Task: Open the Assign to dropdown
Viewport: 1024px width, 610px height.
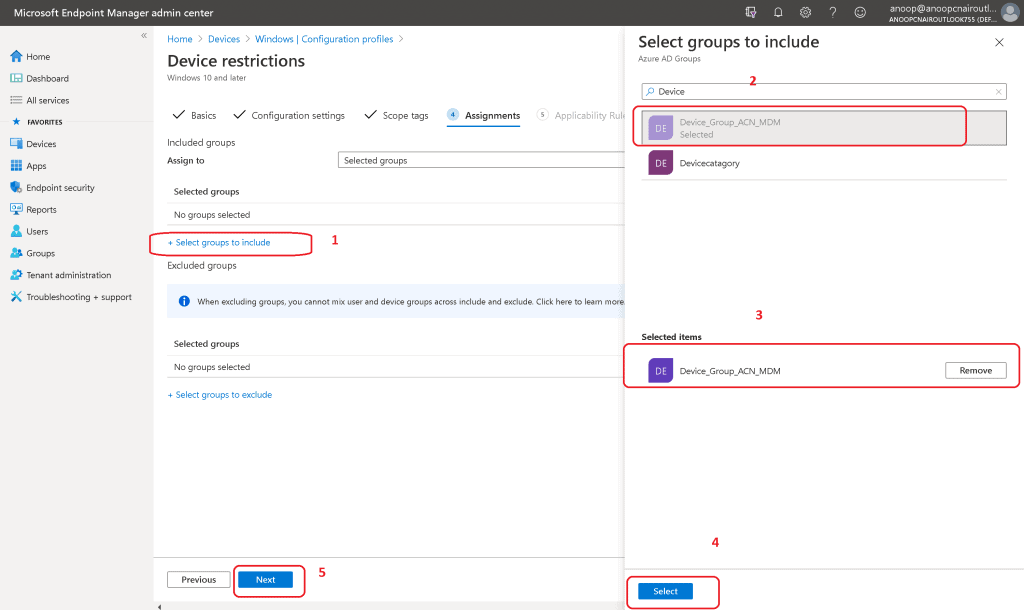Action: click(x=481, y=160)
